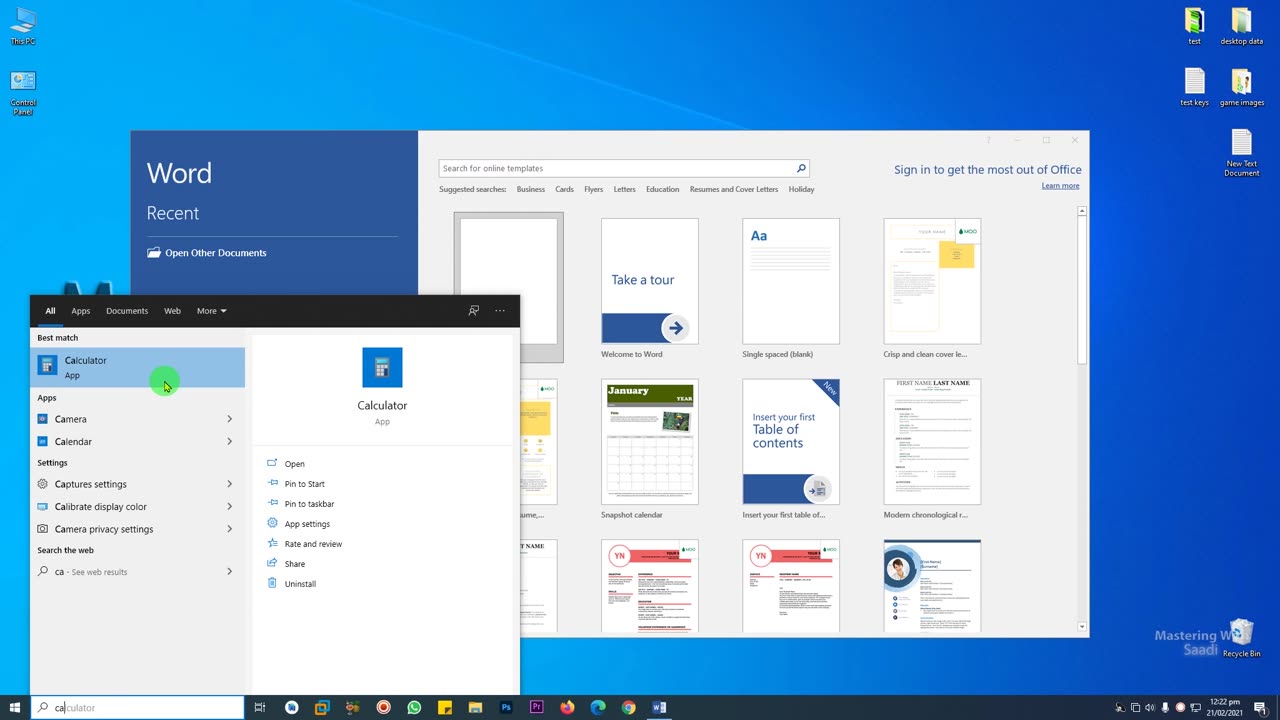Click the taskbar search box
1280x720 pixels.
coord(138,708)
